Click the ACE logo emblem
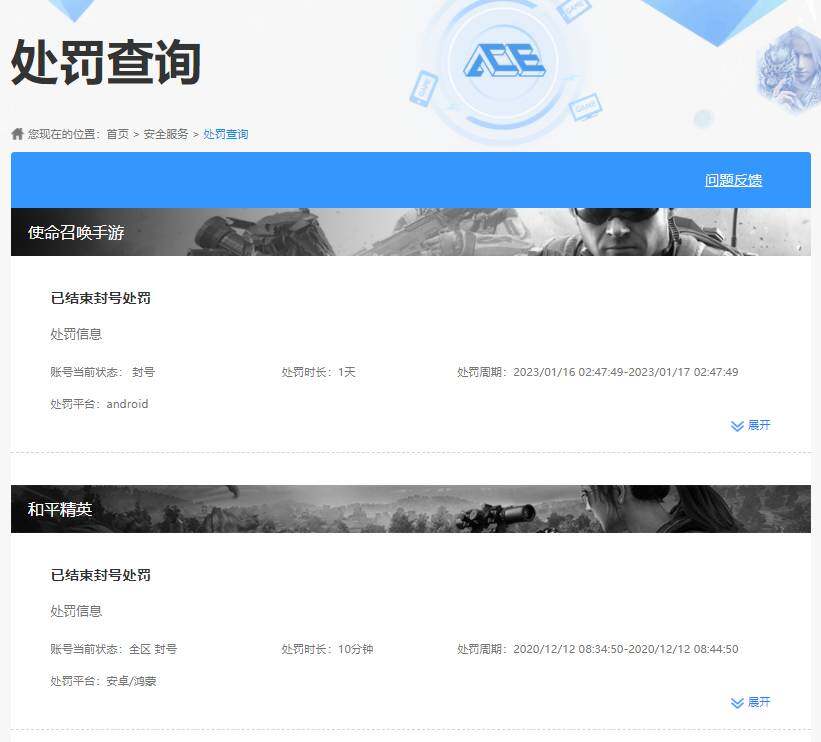The height and width of the screenshot is (742, 821). (x=504, y=61)
